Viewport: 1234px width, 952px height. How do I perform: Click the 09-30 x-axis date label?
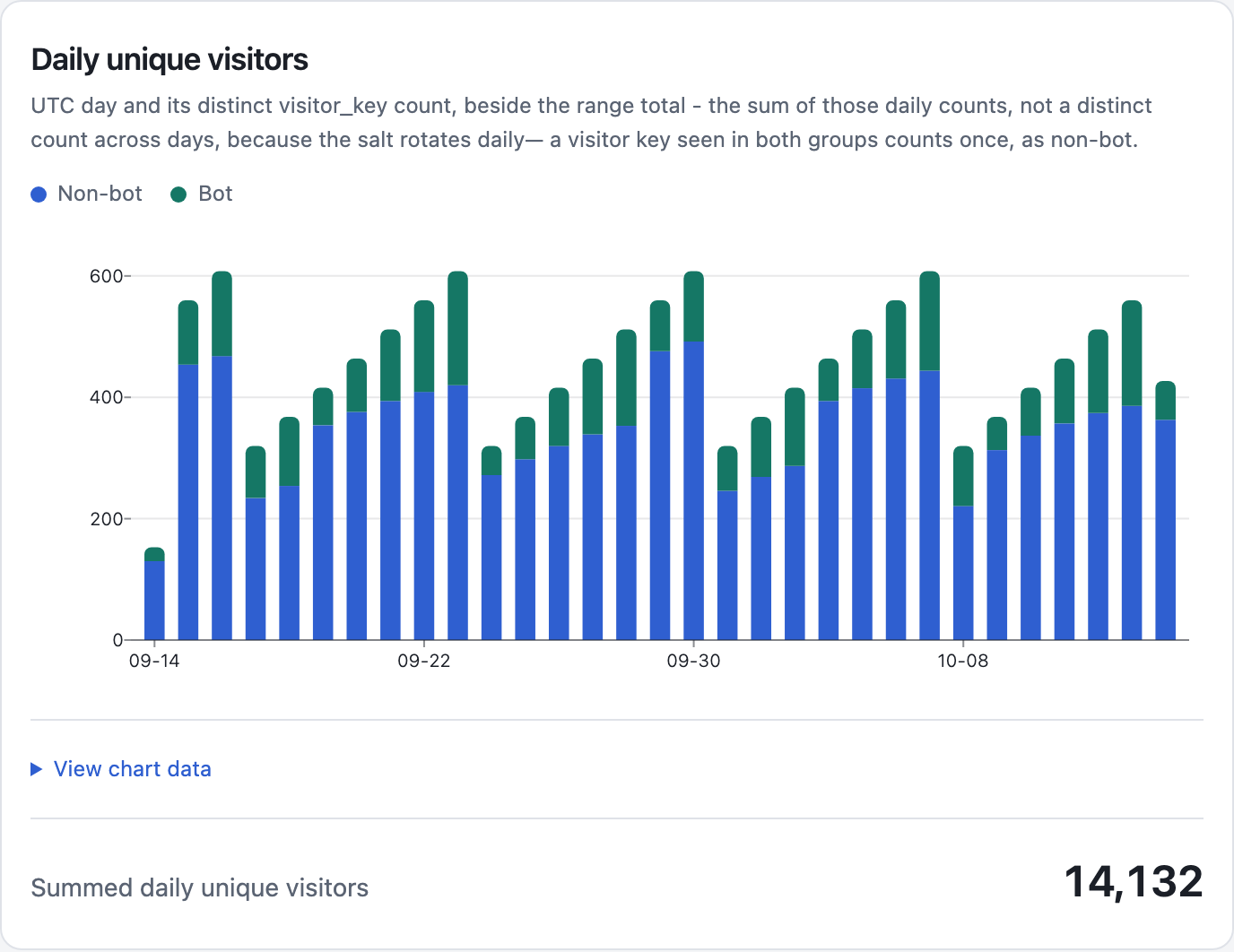click(693, 662)
